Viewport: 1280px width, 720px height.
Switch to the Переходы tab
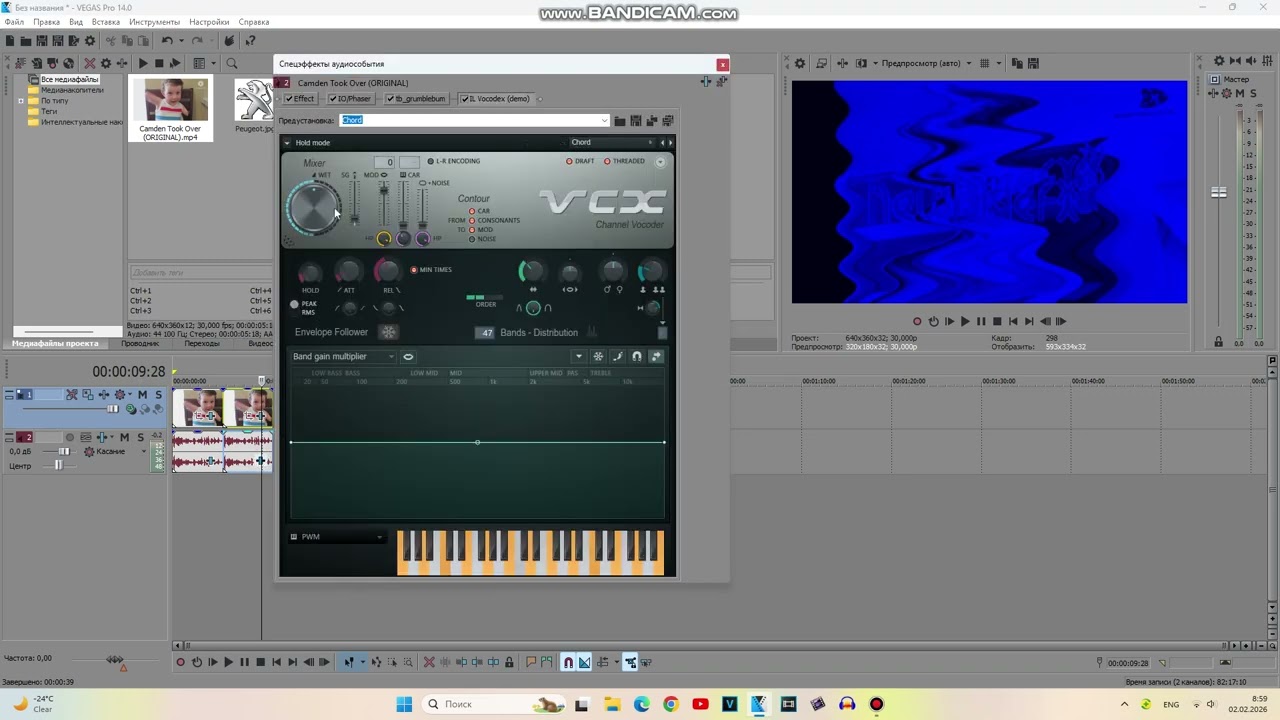[x=201, y=343]
